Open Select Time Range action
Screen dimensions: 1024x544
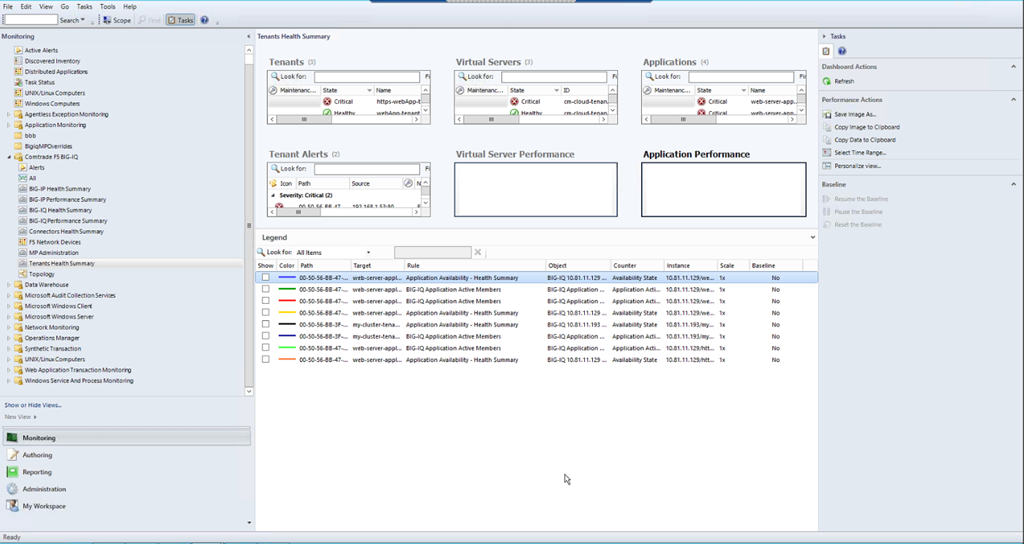[x=860, y=153]
